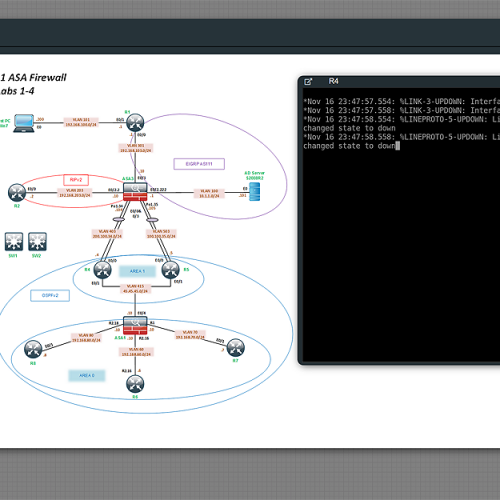Click the lower ASA1 firewall icon
This screenshot has height=500, width=500.
[x=135, y=325]
